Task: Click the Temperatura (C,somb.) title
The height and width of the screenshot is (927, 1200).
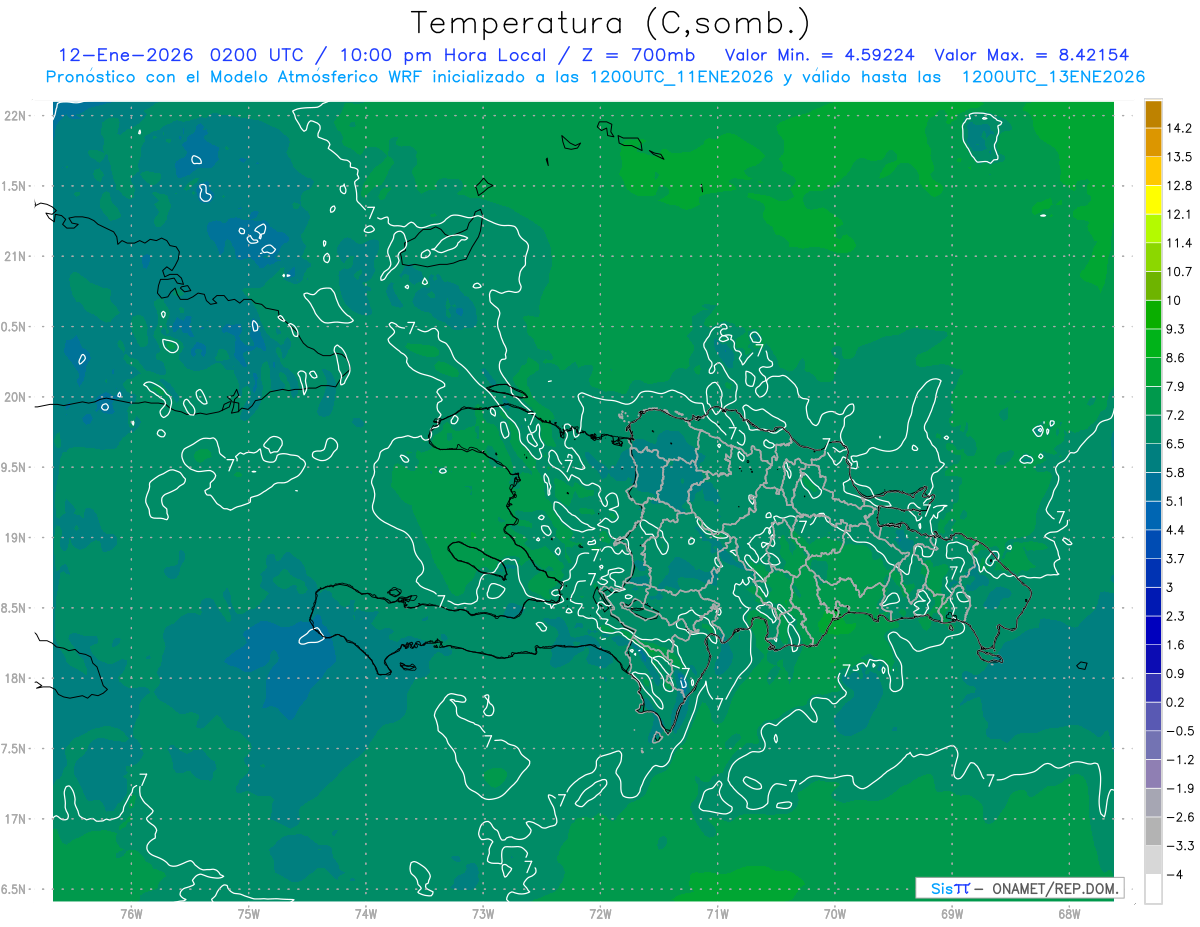Action: coord(610,24)
